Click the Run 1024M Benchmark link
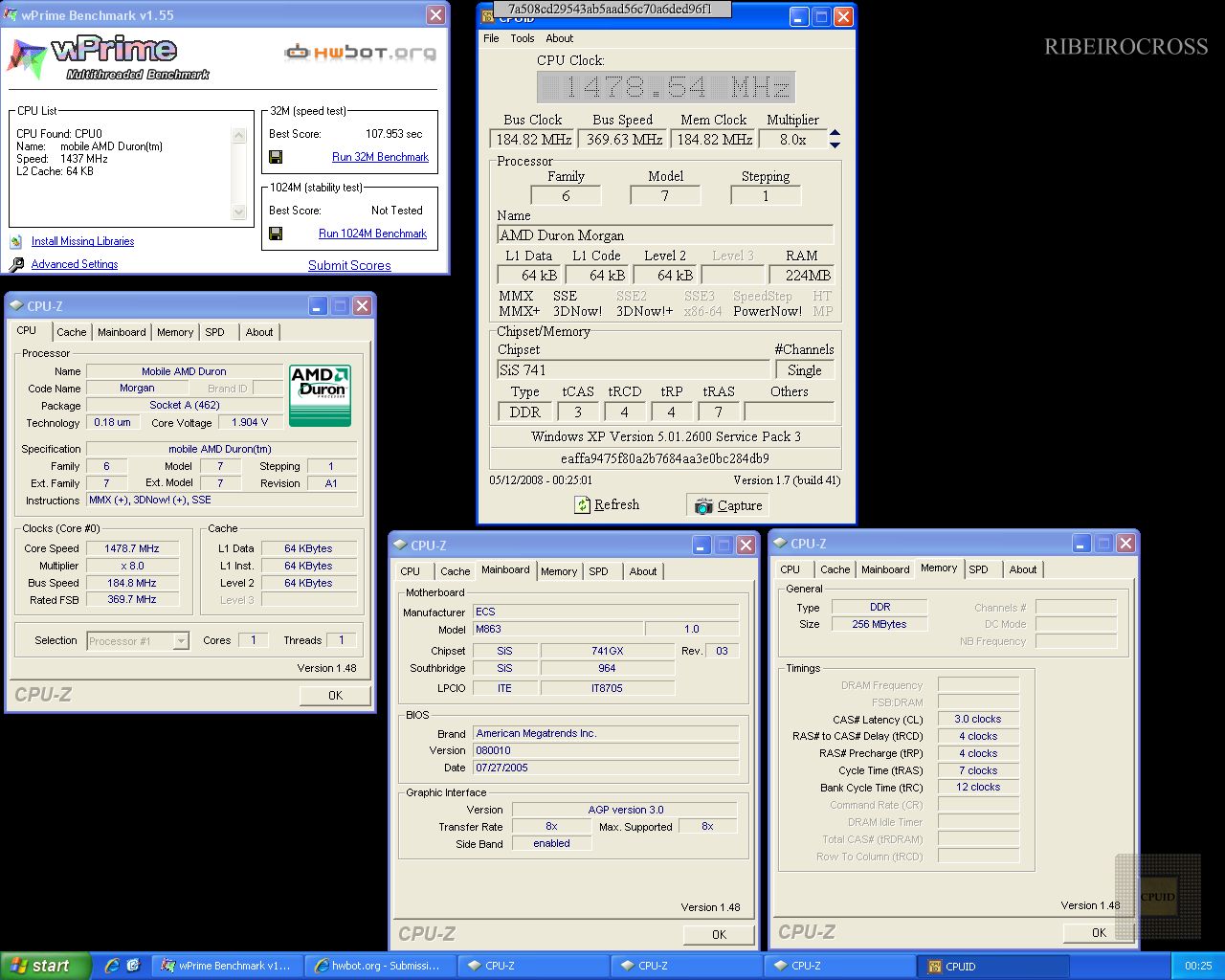 [x=372, y=234]
